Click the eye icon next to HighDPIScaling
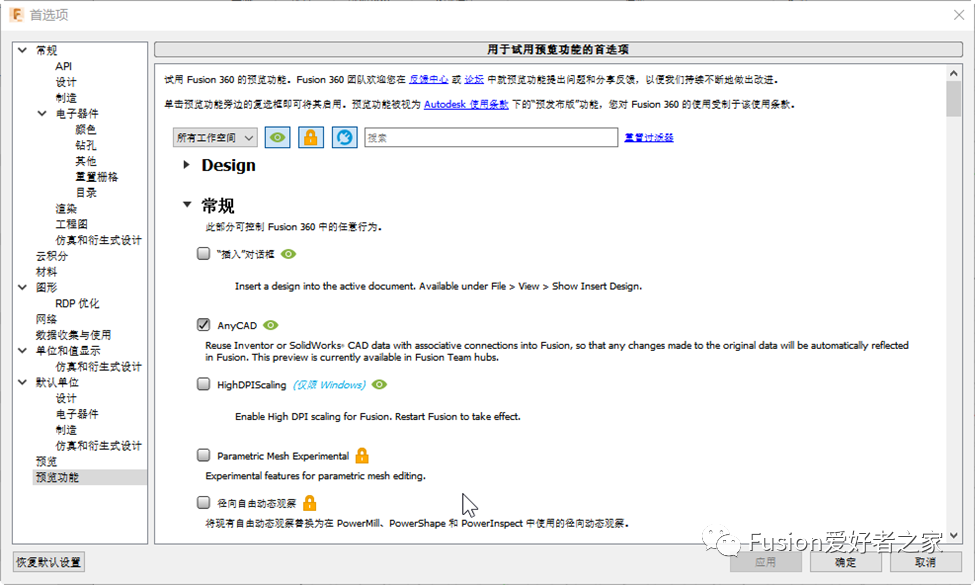 379,385
